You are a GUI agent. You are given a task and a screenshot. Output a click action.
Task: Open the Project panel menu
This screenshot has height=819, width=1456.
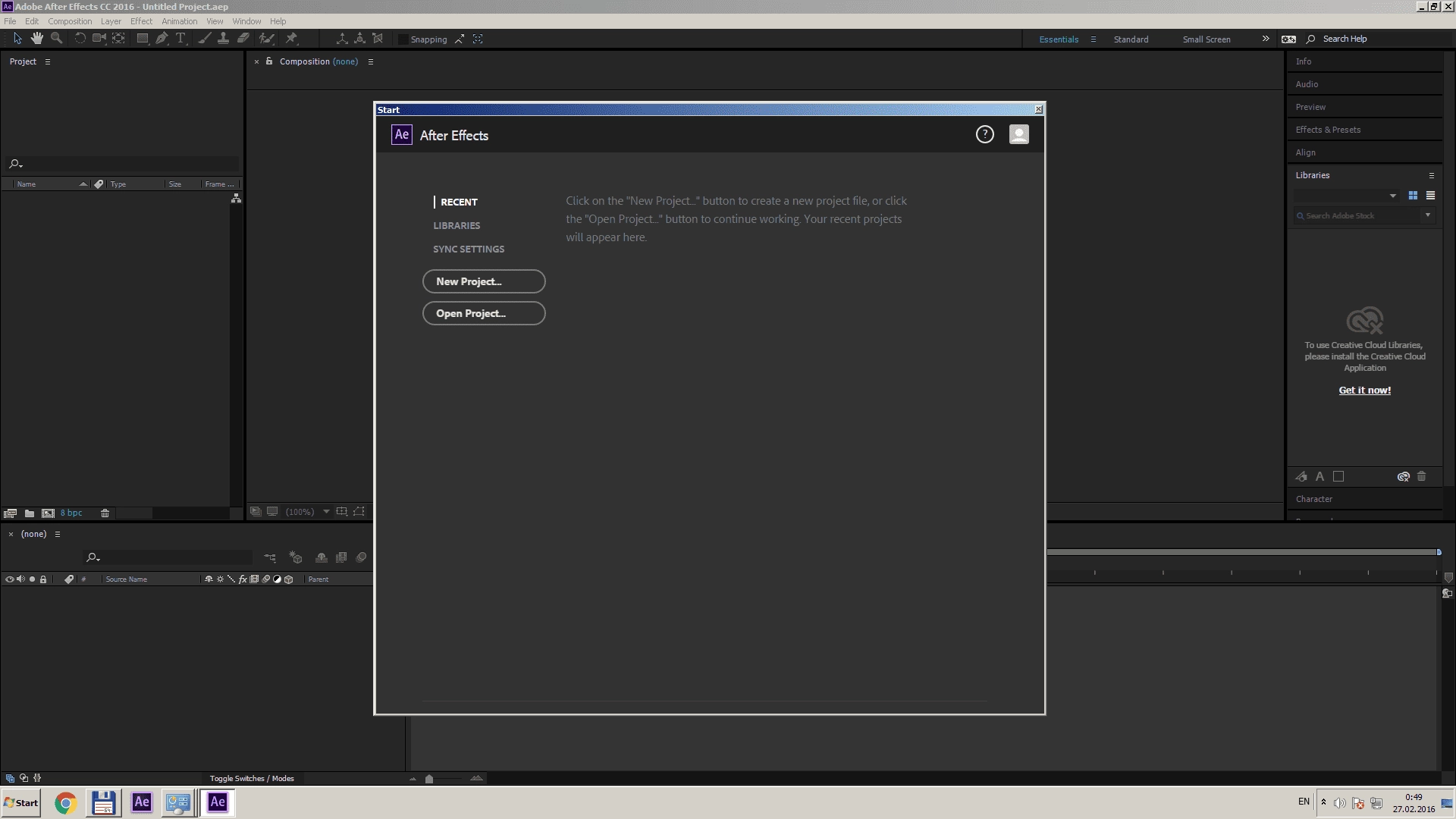click(47, 61)
